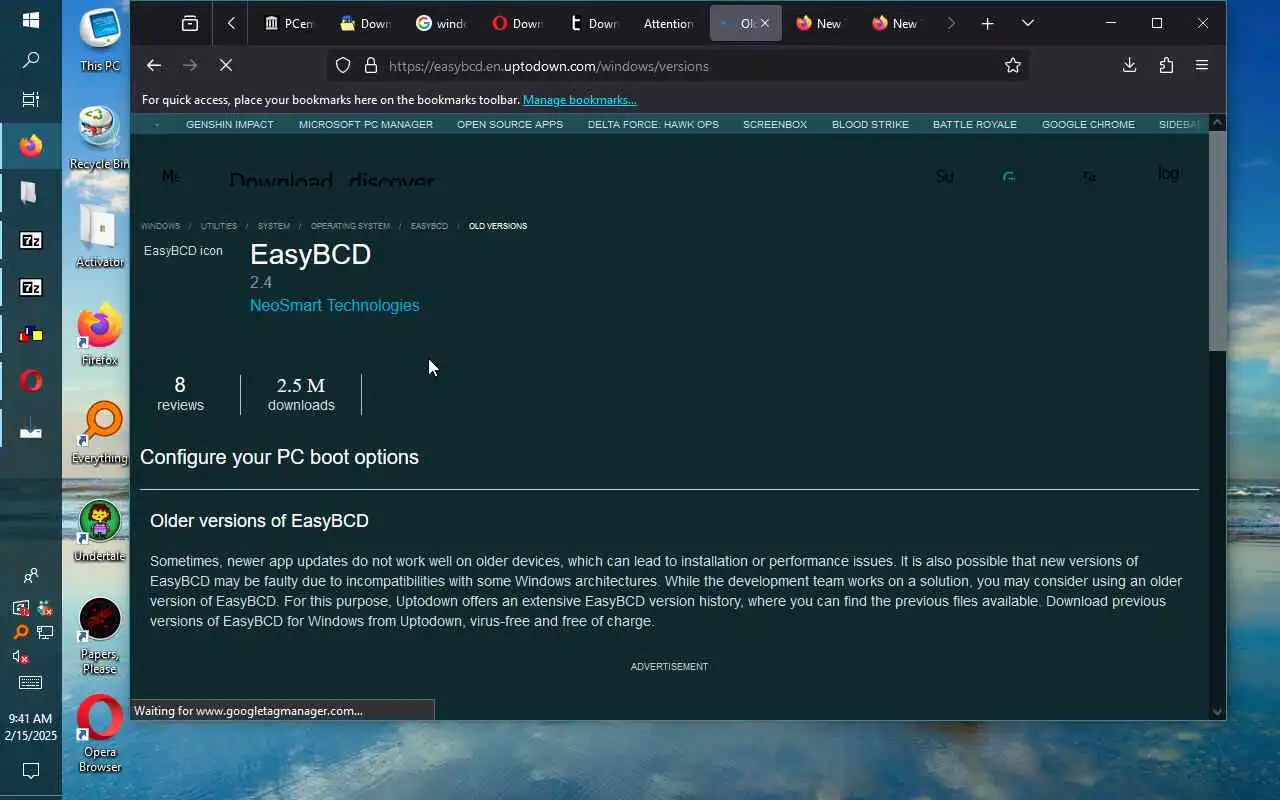
Task: Select the Papers, Please desktop shortcut
Action: (100, 636)
